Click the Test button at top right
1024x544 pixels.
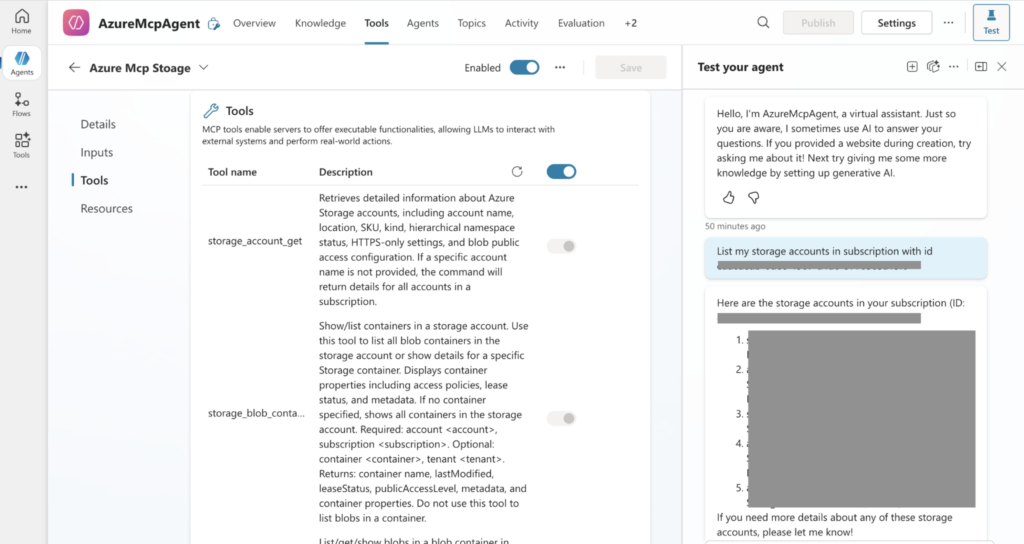[x=990, y=22]
